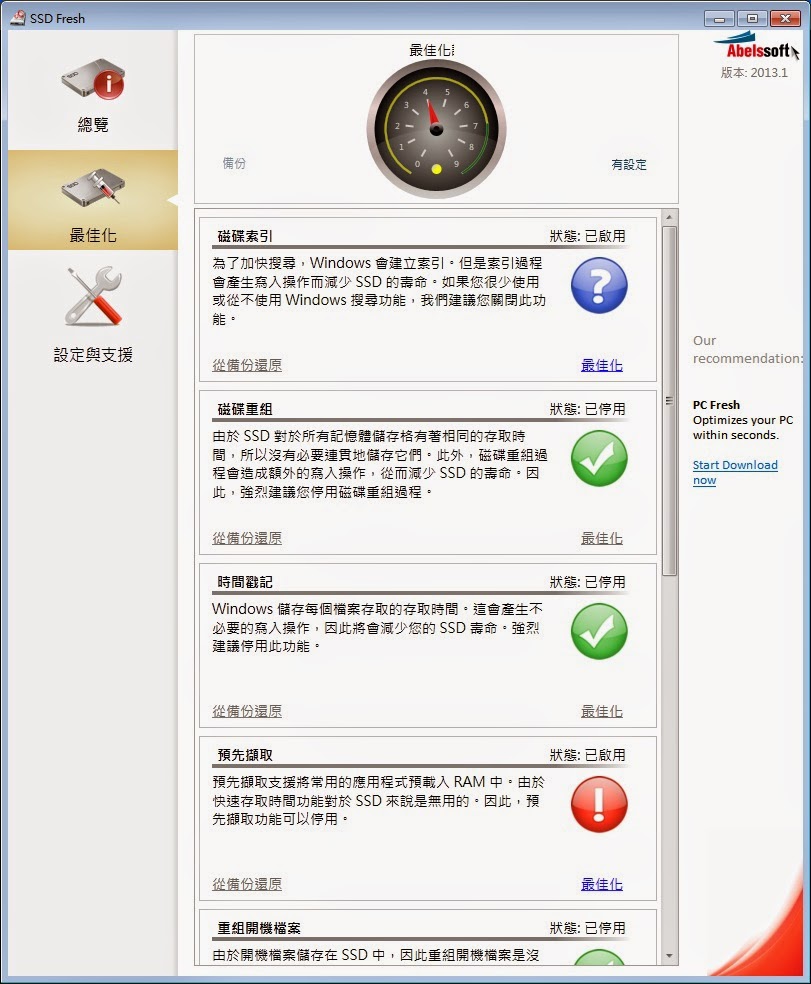Click 狀態: 已停用 on the 重組開機檔案 card
Image resolution: width=811 pixels, height=984 pixels.
click(588, 928)
